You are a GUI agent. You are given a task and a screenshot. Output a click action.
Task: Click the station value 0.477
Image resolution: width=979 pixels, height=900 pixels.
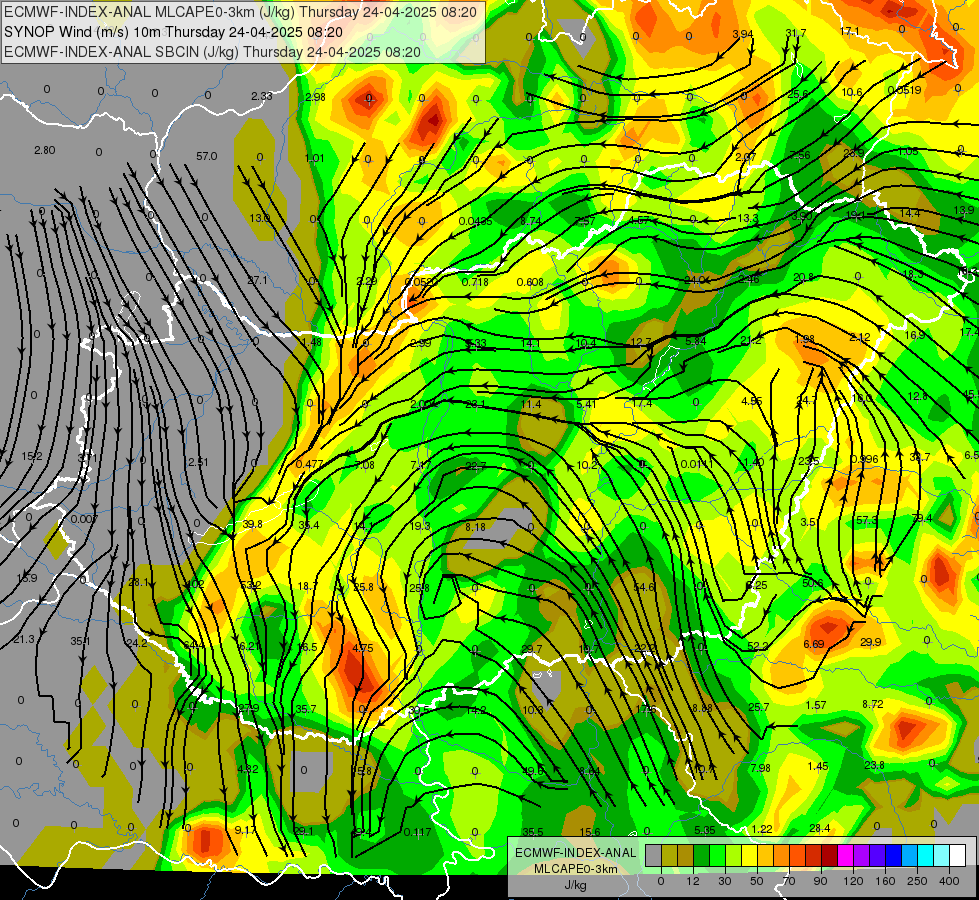[x=310, y=463]
